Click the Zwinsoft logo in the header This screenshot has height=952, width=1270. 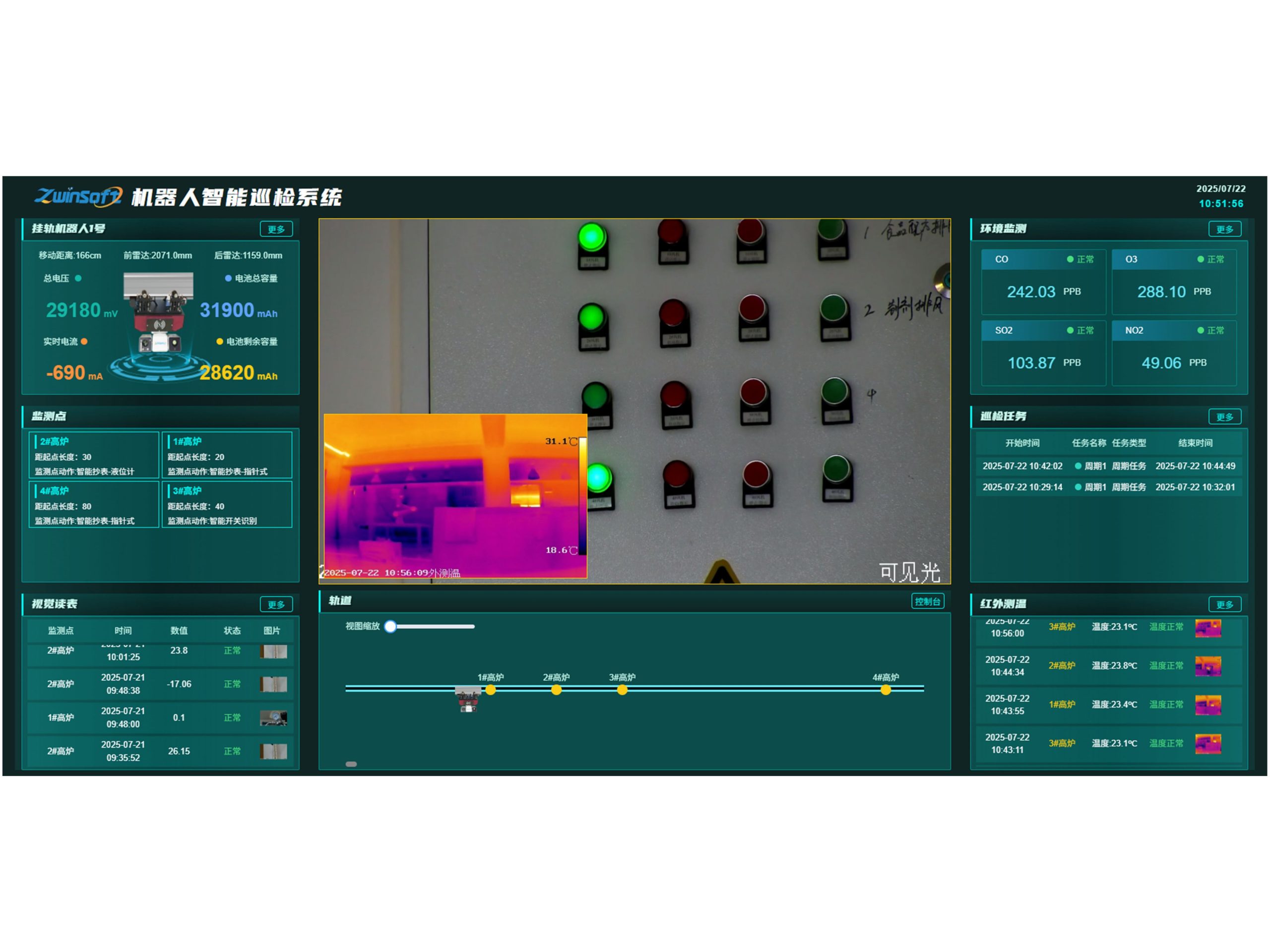click(x=78, y=196)
